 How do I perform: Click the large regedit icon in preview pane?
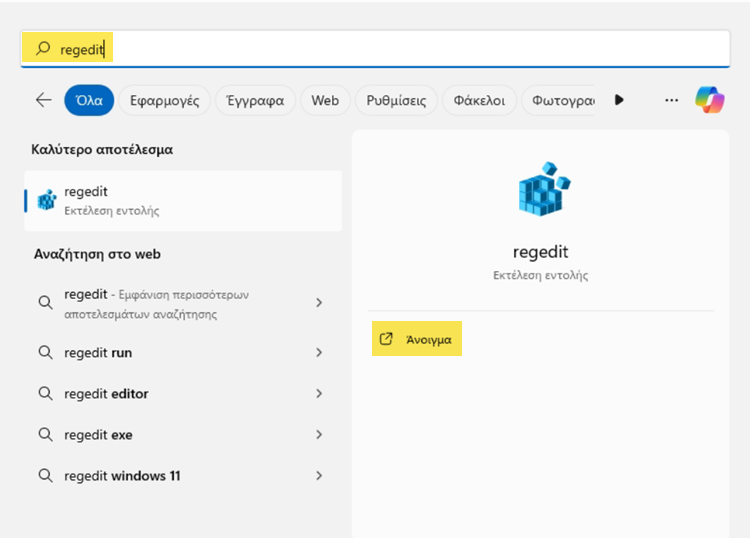[x=544, y=189]
